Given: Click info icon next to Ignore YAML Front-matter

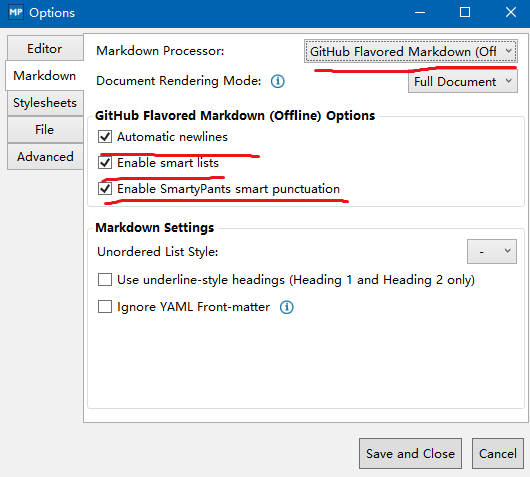Looking at the screenshot, I should (x=287, y=307).
